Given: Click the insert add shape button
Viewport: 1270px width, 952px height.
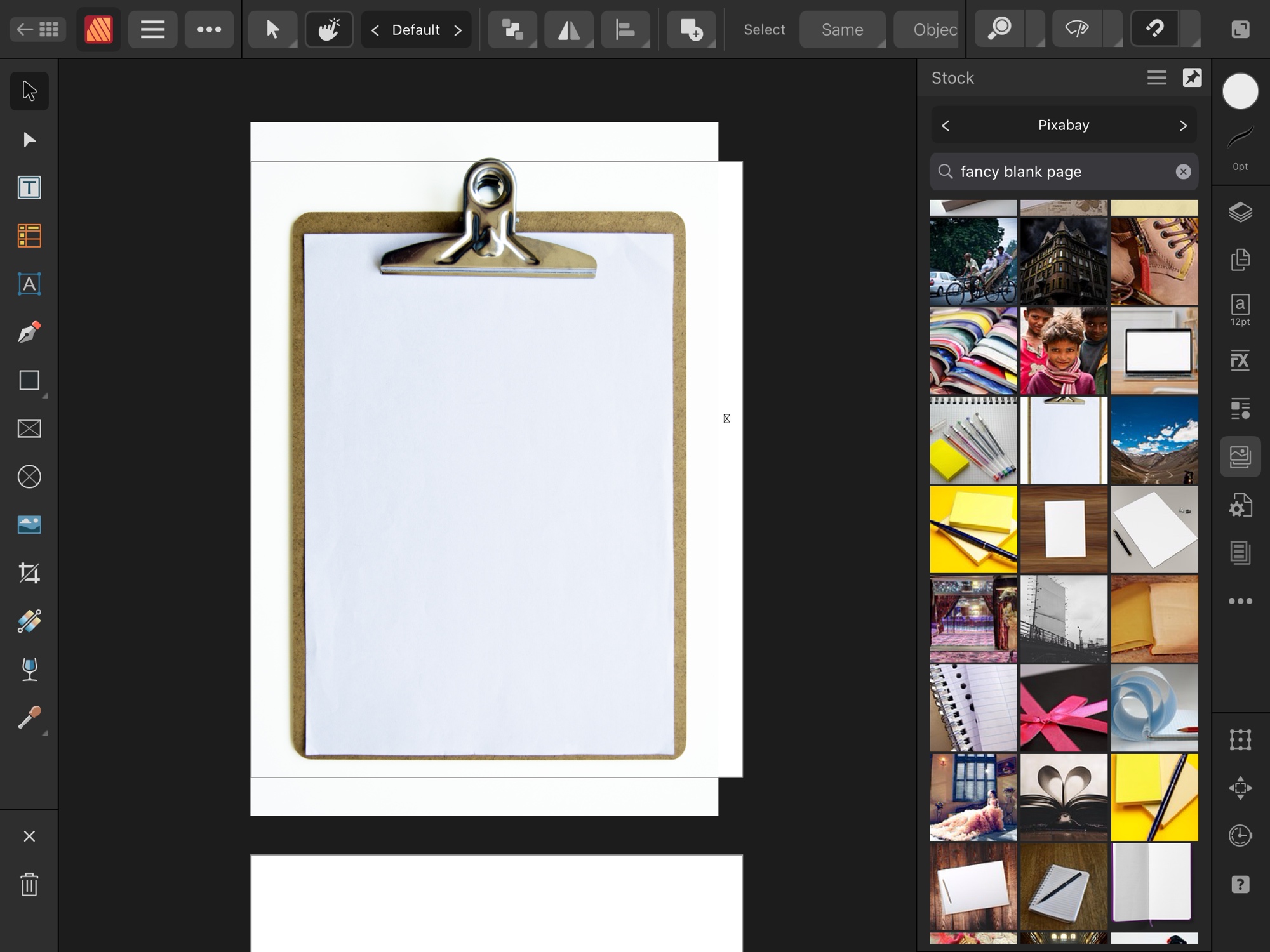Looking at the screenshot, I should pyautogui.click(x=692, y=29).
